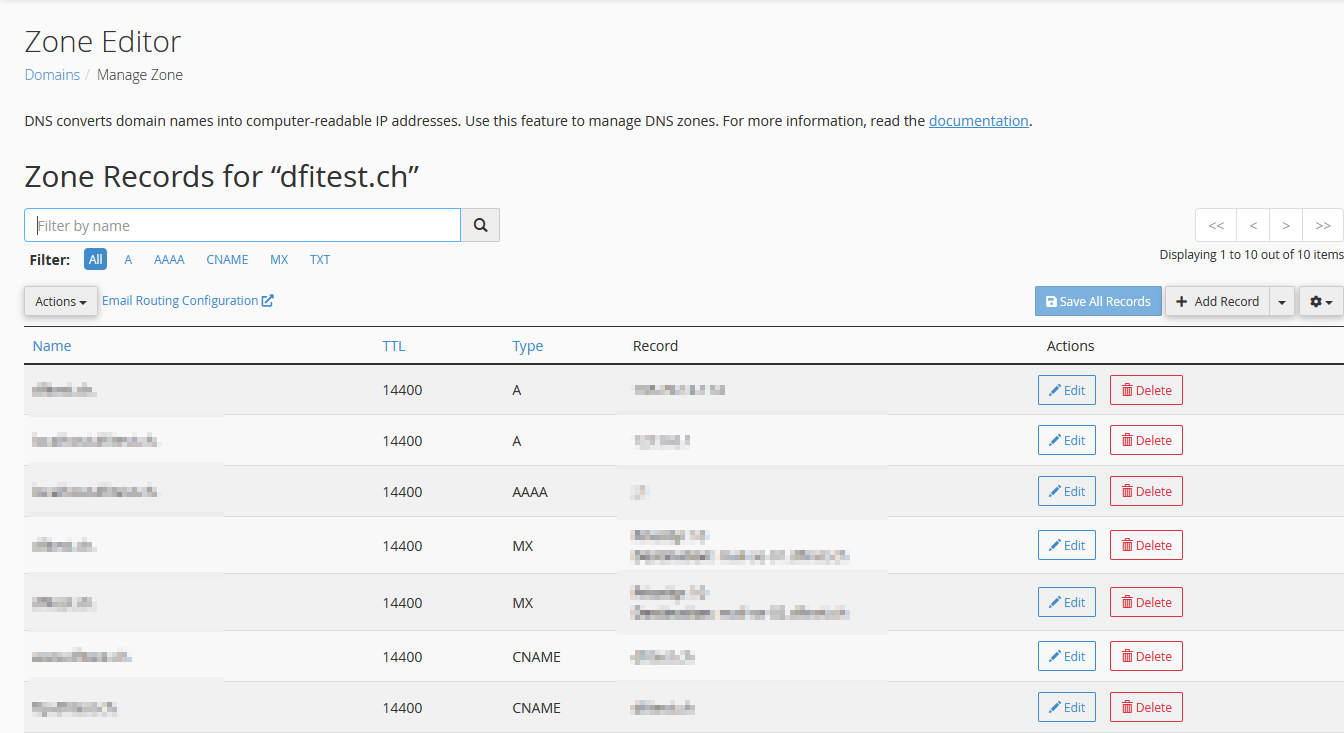Focus the Filter by name field

(x=242, y=225)
